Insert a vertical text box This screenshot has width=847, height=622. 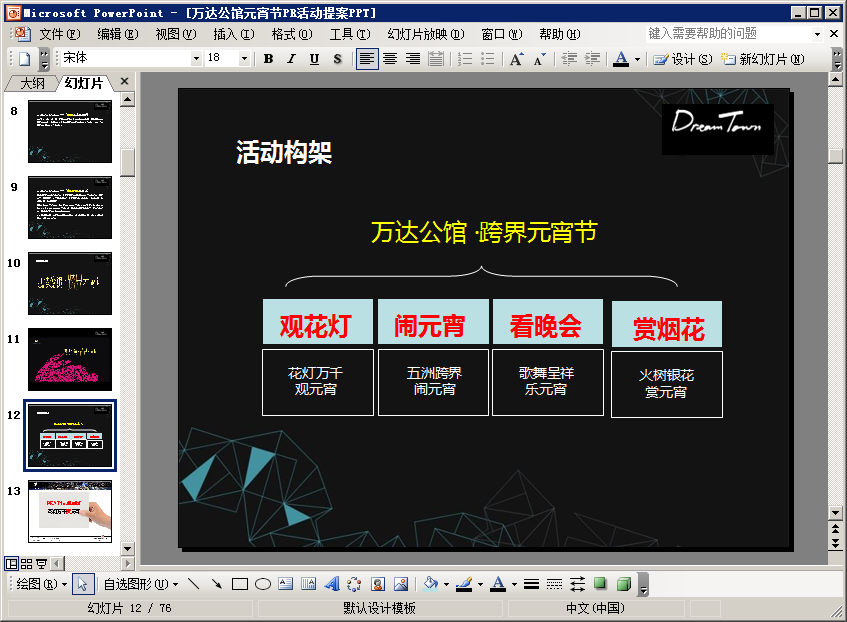308,584
